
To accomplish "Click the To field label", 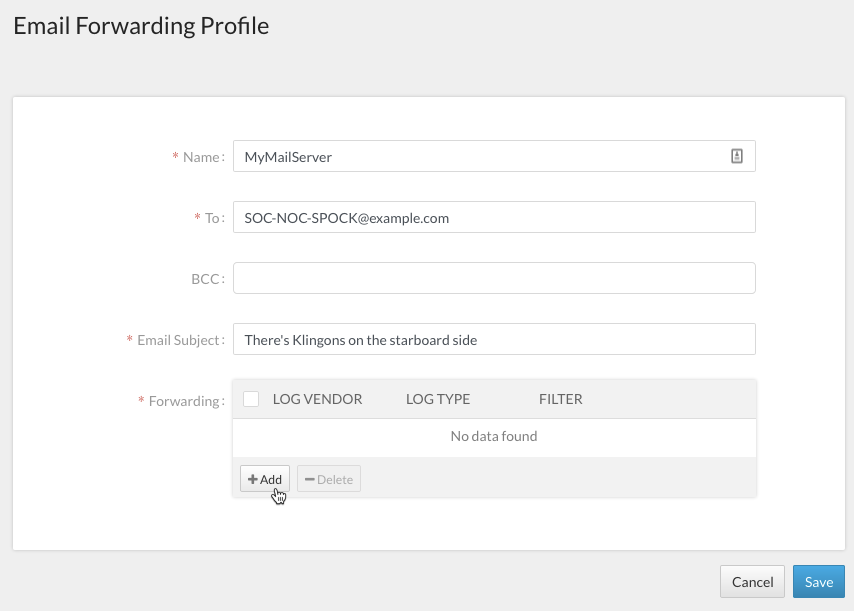I will pyautogui.click(x=213, y=218).
